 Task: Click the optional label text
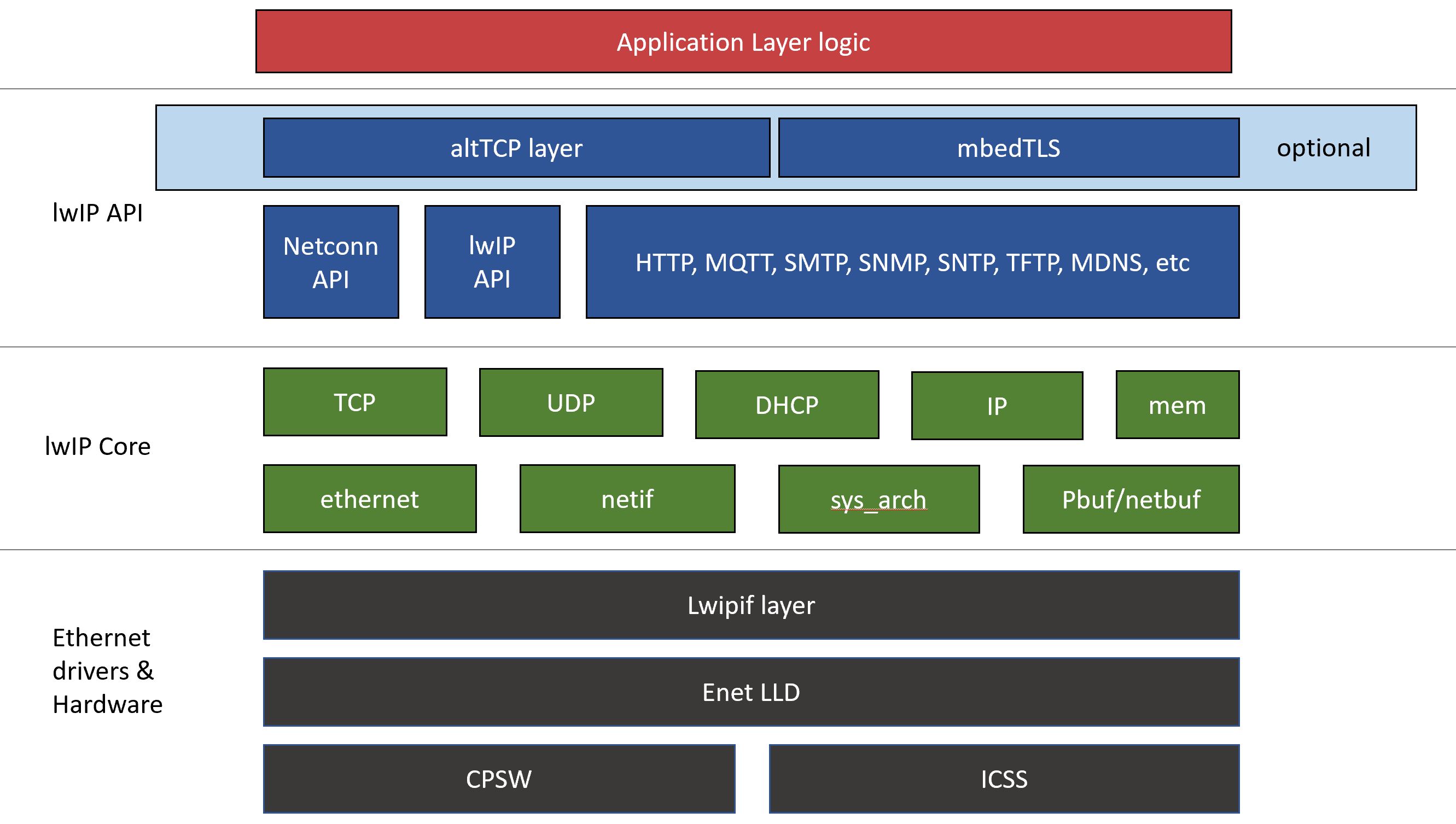pyautogui.click(x=1323, y=148)
